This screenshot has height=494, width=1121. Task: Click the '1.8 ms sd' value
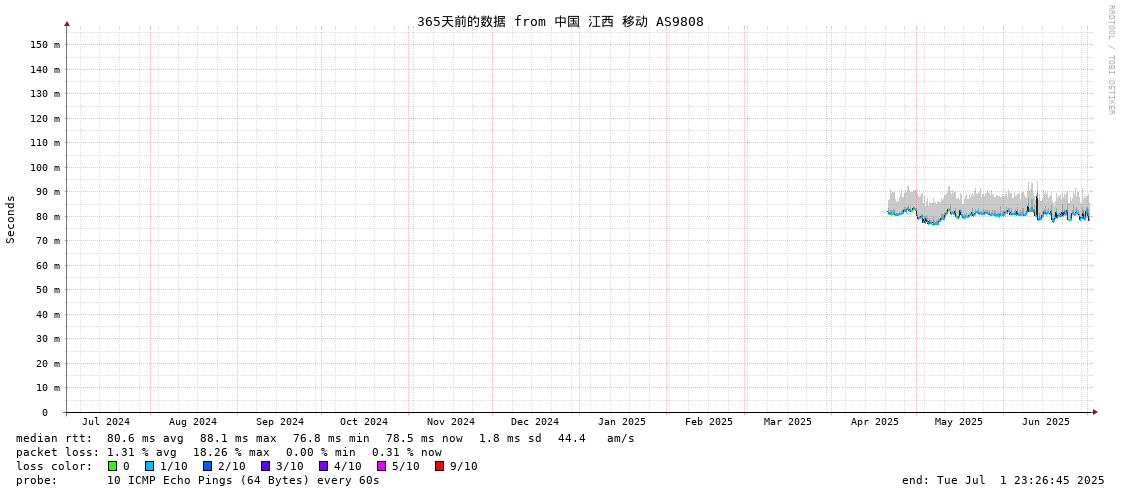510,438
